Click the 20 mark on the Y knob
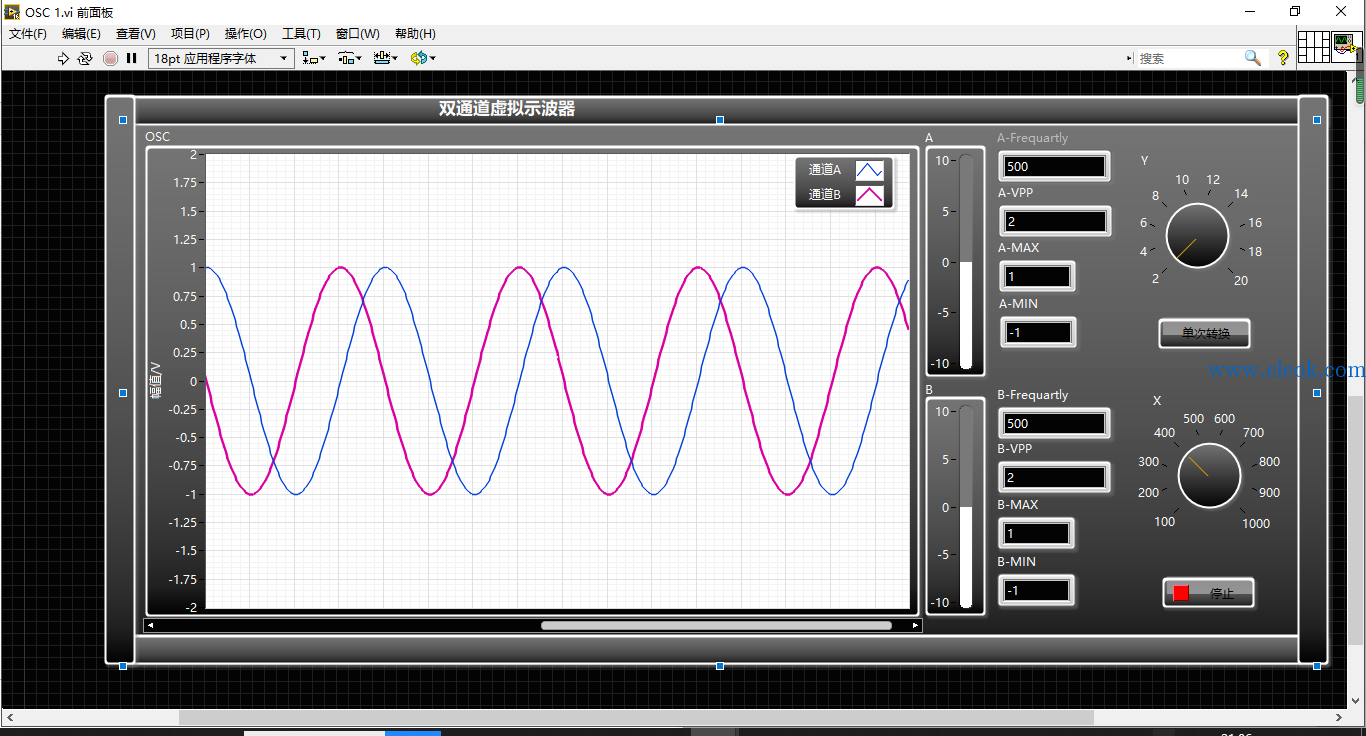This screenshot has width=1366, height=736. pyautogui.click(x=1241, y=281)
